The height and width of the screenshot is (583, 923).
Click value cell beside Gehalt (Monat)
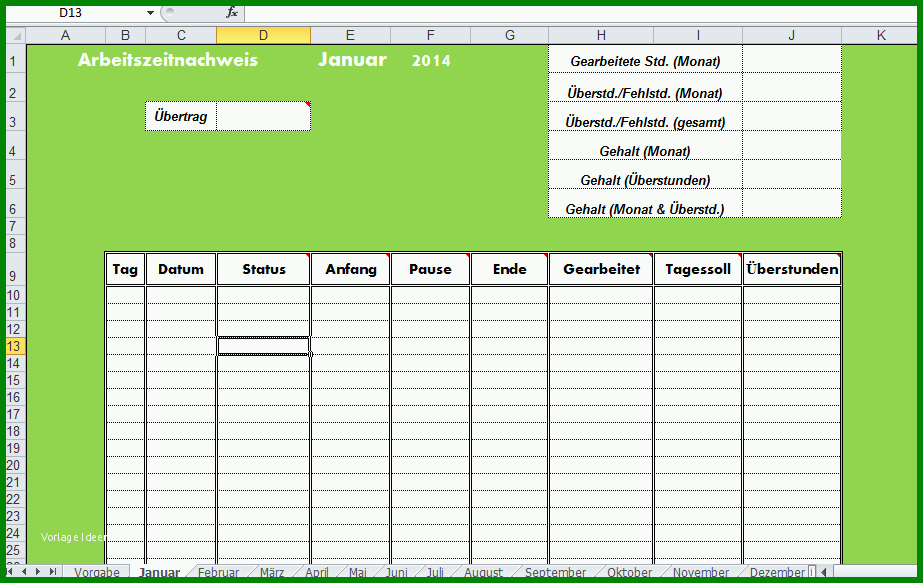(792, 145)
